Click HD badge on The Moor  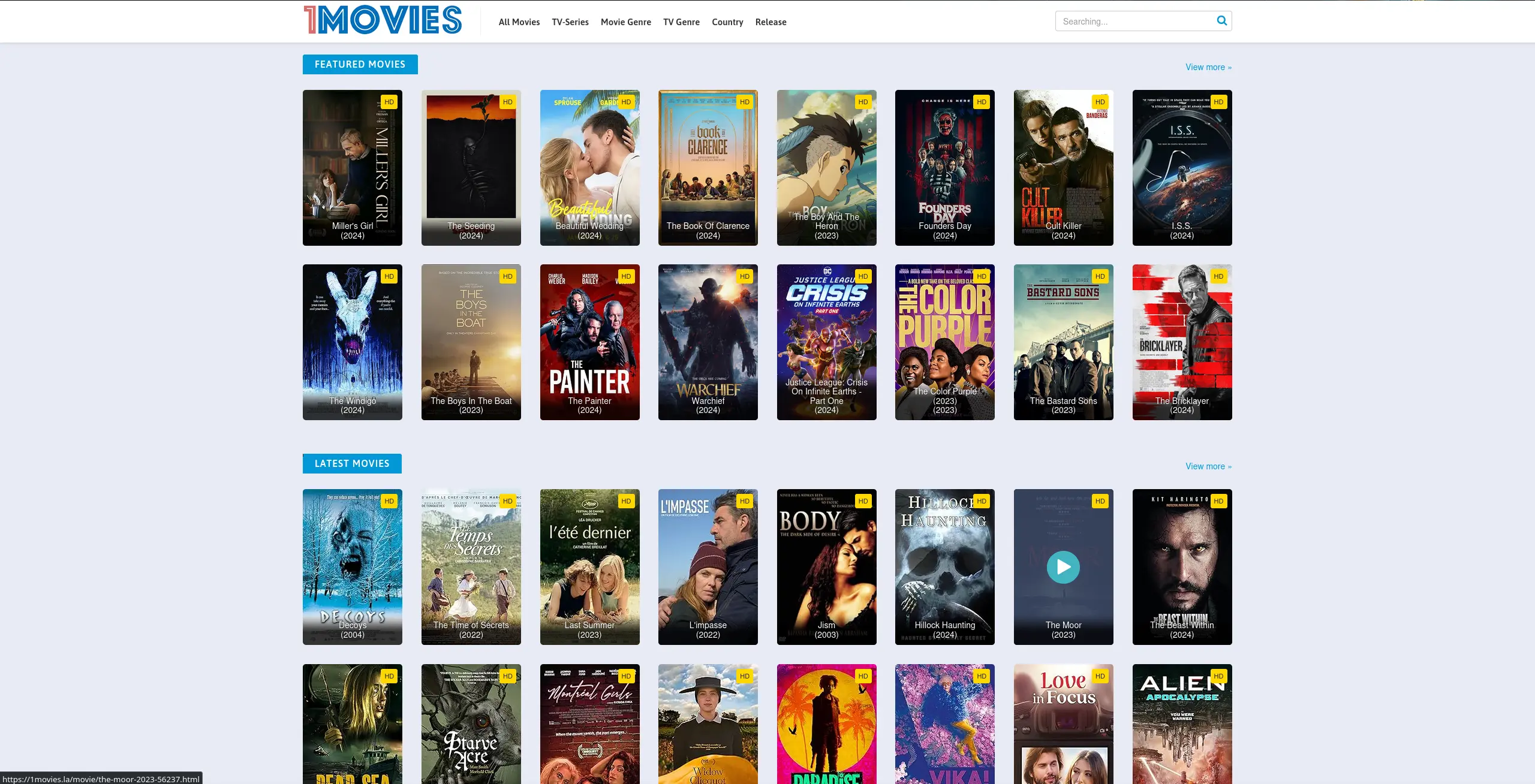pos(1100,501)
